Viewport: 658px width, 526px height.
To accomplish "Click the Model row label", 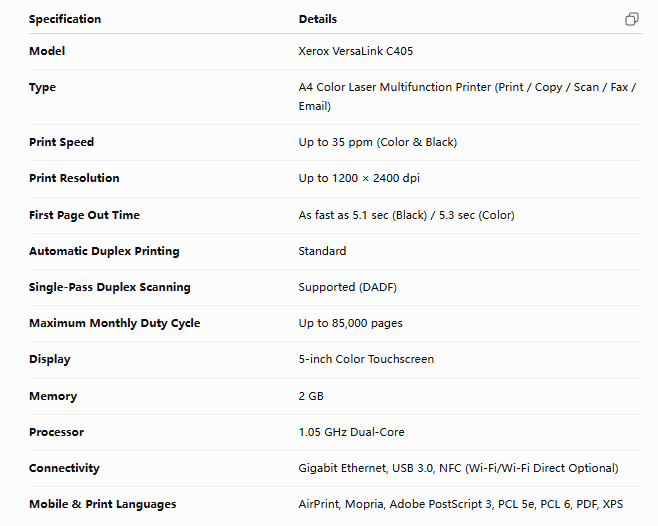I will point(47,51).
